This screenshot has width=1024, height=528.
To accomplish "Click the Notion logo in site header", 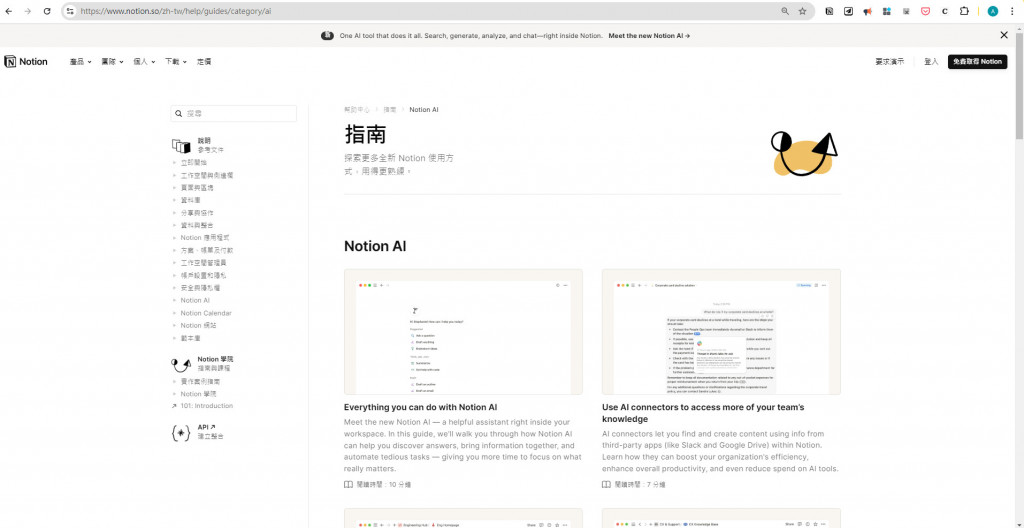I will click(x=26, y=61).
